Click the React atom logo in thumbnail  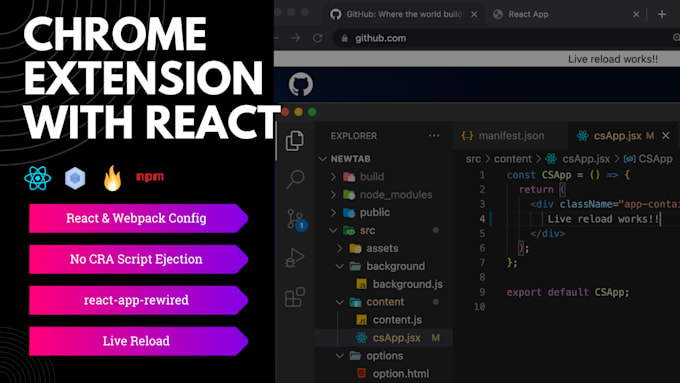click(x=38, y=178)
